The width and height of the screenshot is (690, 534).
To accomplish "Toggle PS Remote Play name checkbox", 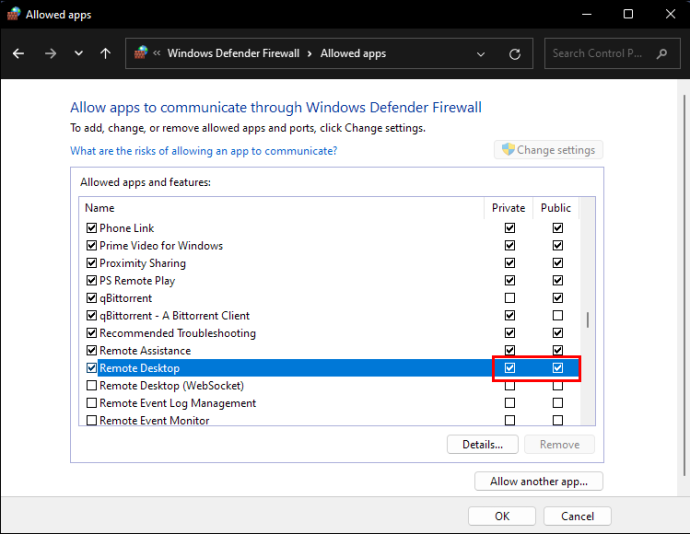I will (92, 280).
